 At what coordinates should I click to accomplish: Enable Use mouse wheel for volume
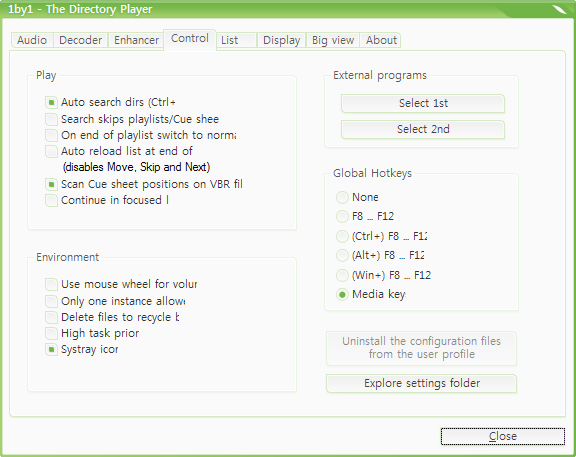[51, 284]
